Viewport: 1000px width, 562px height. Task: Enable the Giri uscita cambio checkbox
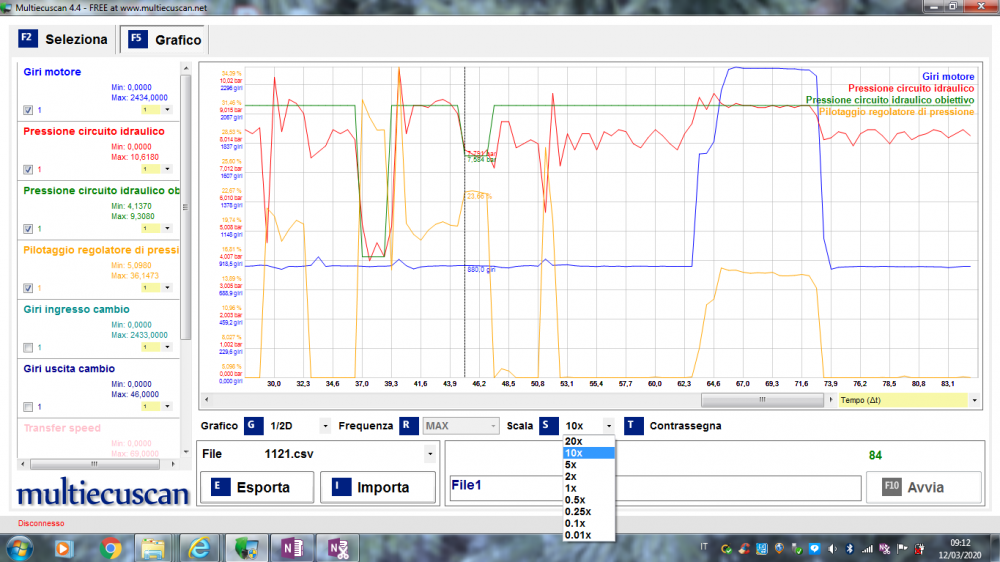(x=28, y=407)
